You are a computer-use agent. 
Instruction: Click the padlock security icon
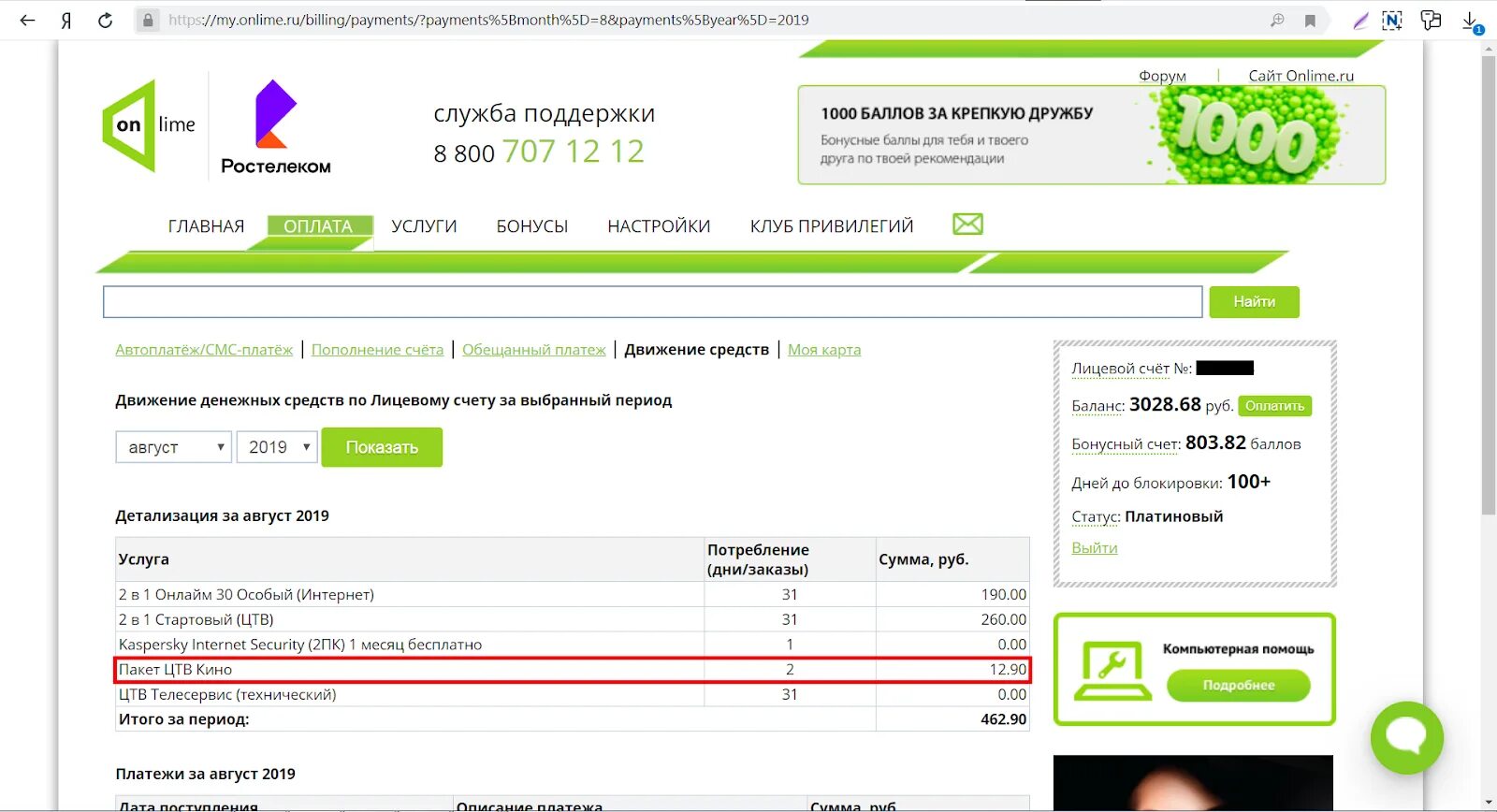[x=148, y=20]
